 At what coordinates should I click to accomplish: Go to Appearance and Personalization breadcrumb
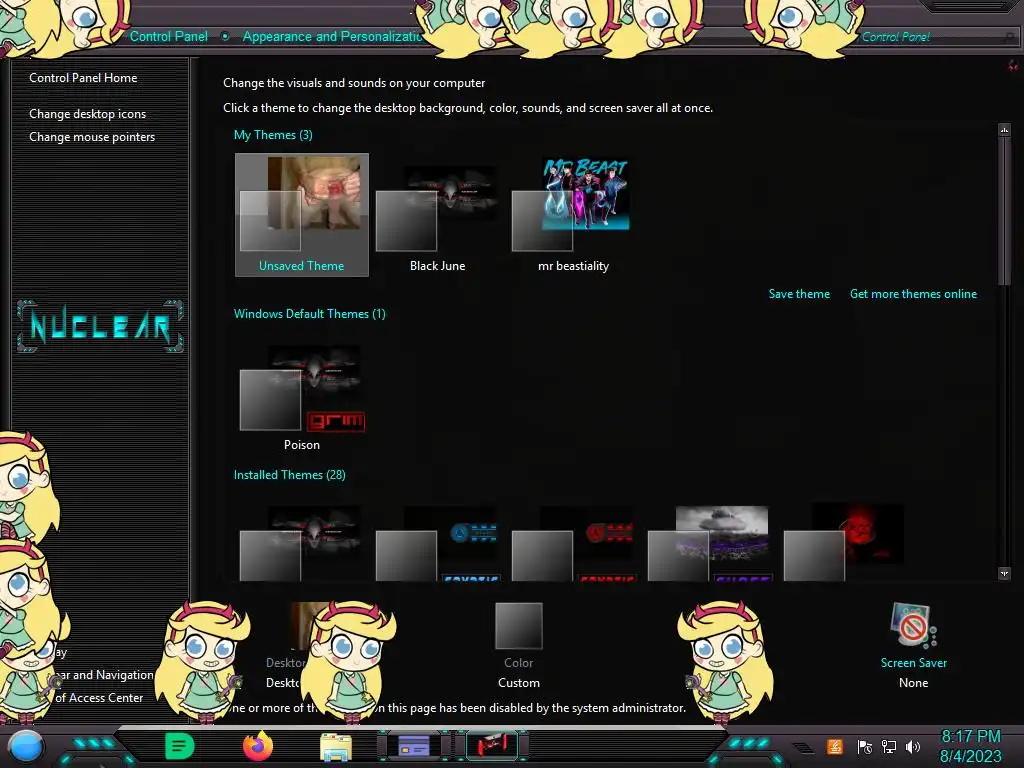point(332,37)
